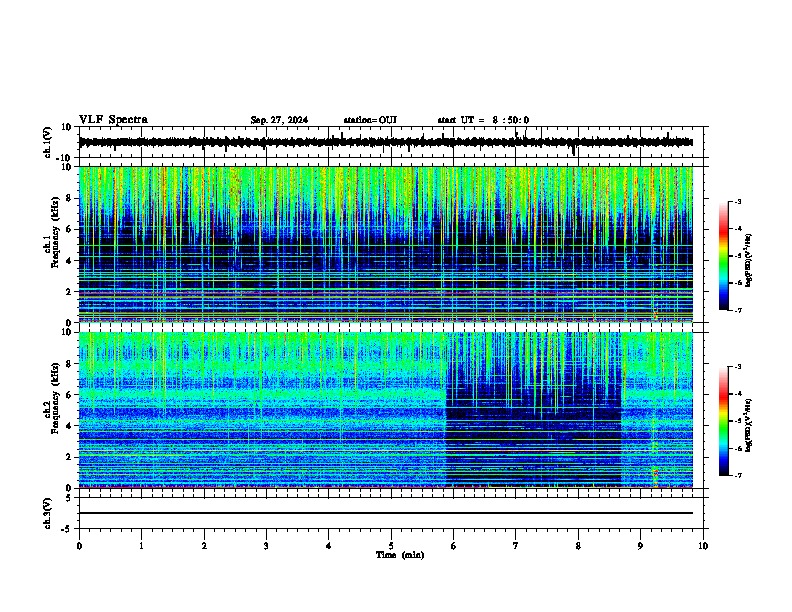Image resolution: width=792 pixels, height=612 pixels.
Task: Click time axis tick label "4"
Action: (329, 546)
